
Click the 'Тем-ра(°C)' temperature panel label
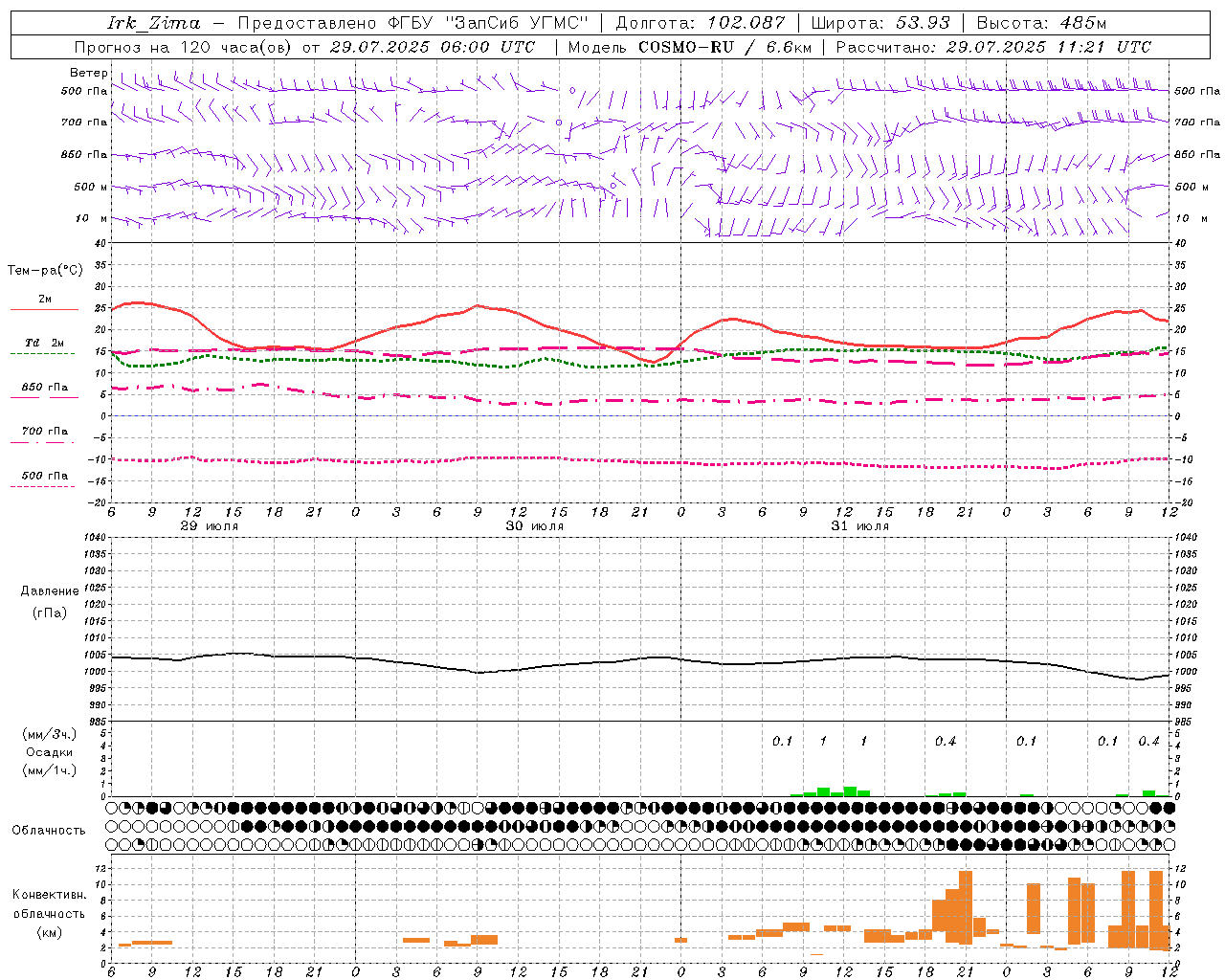point(45,271)
